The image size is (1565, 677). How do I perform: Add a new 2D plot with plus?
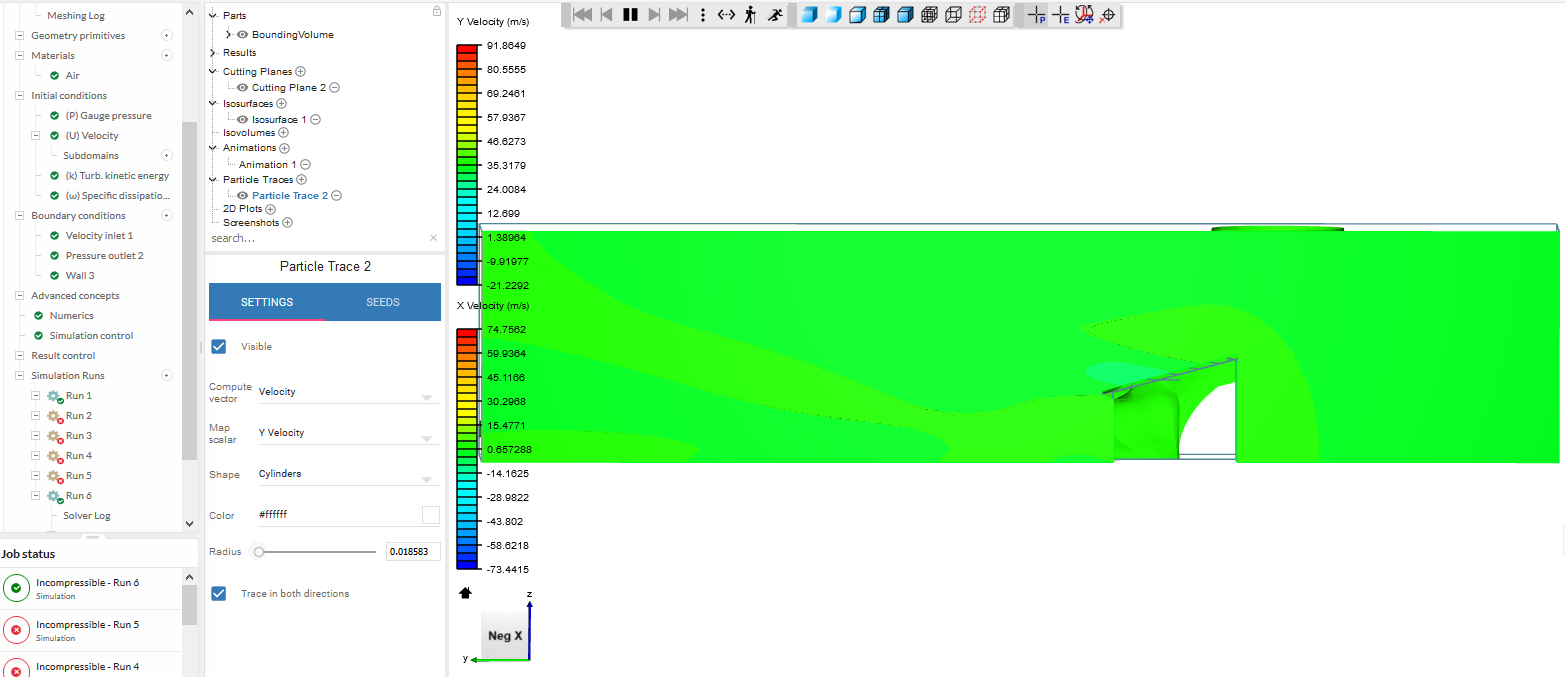[x=270, y=209]
